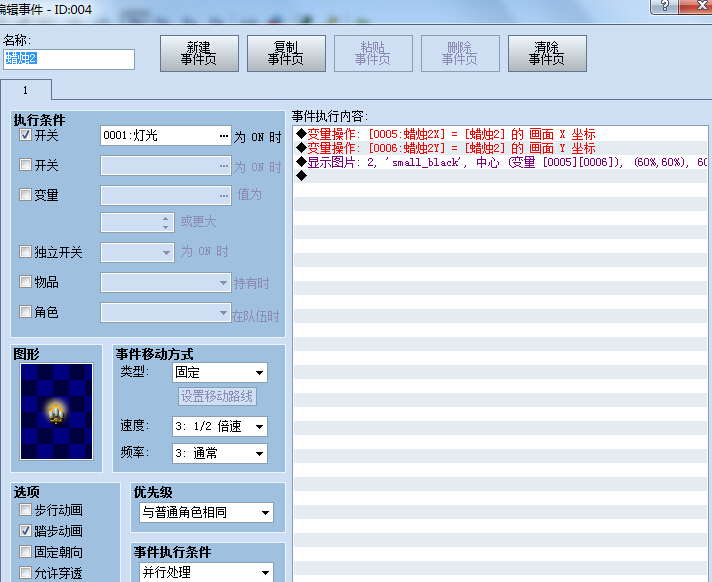Enable the 独立开关 condition checkbox
The width and height of the screenshot is (712, 582).
click(x=25, y=252)
